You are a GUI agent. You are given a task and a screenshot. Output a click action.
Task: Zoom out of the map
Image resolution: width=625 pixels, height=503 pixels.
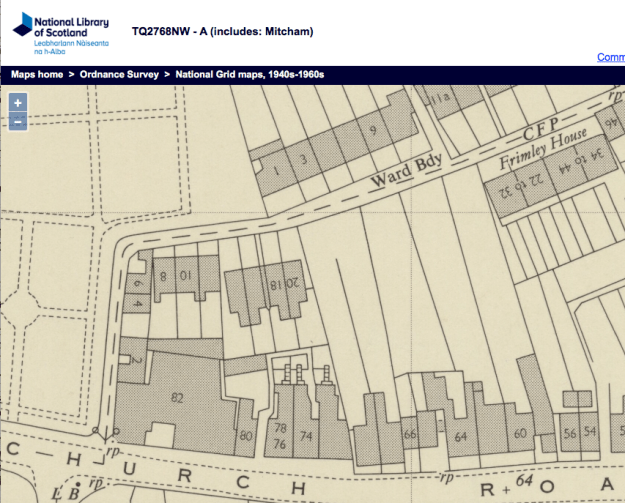(18, 122)
